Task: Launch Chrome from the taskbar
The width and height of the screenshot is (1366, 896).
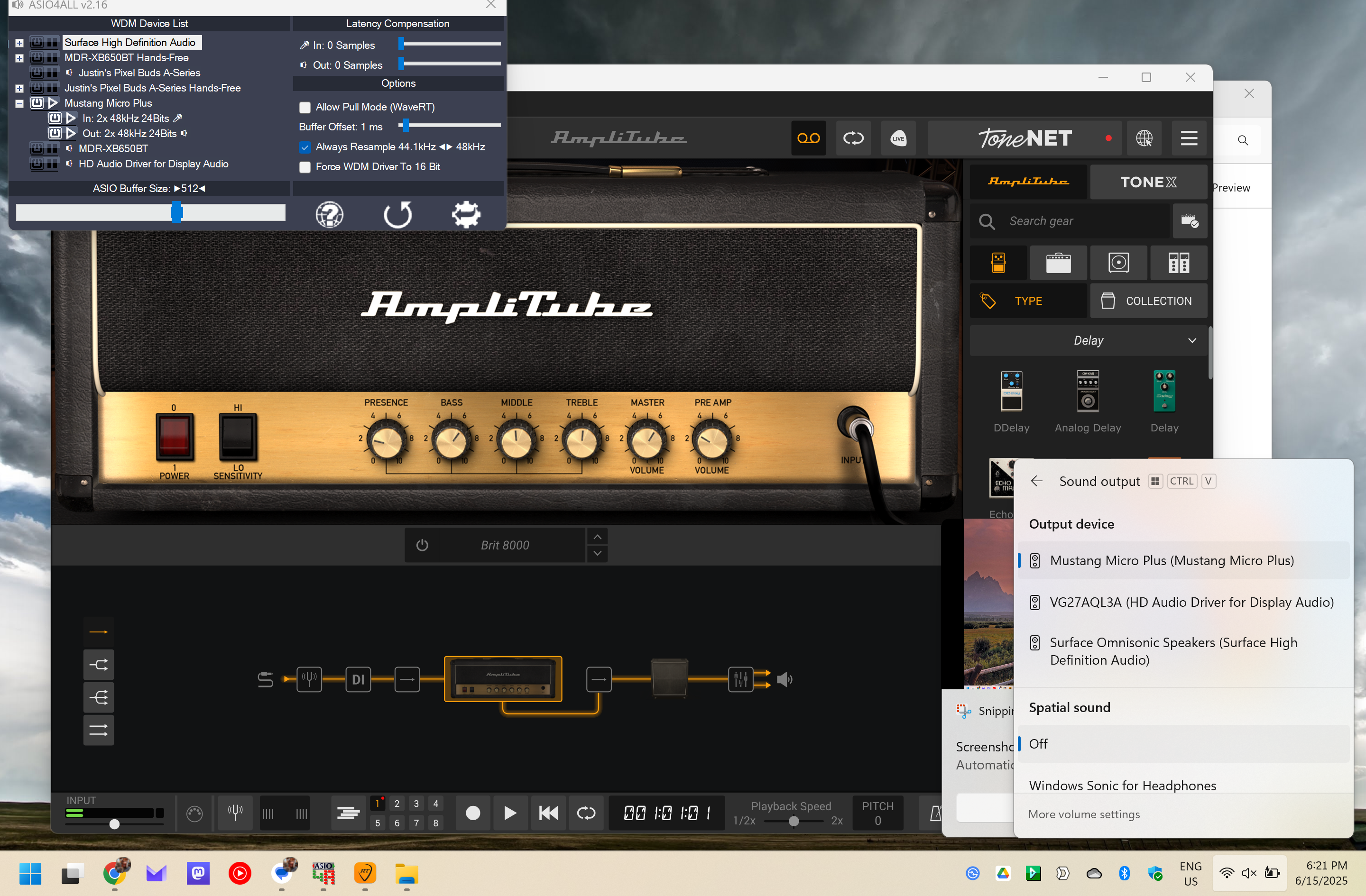Action: click(115, 874)
